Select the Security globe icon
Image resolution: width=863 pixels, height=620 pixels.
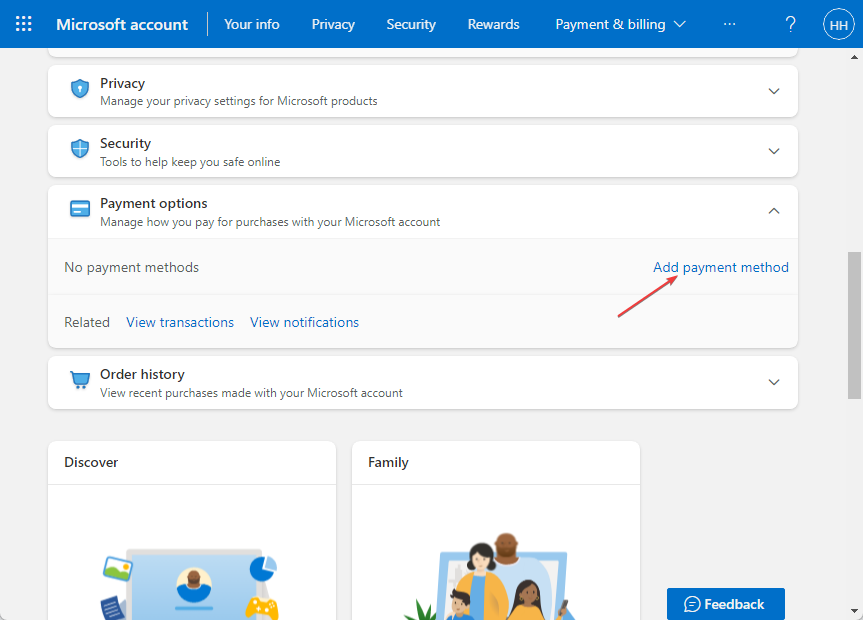pyautogui.click(x=79, y=148)
